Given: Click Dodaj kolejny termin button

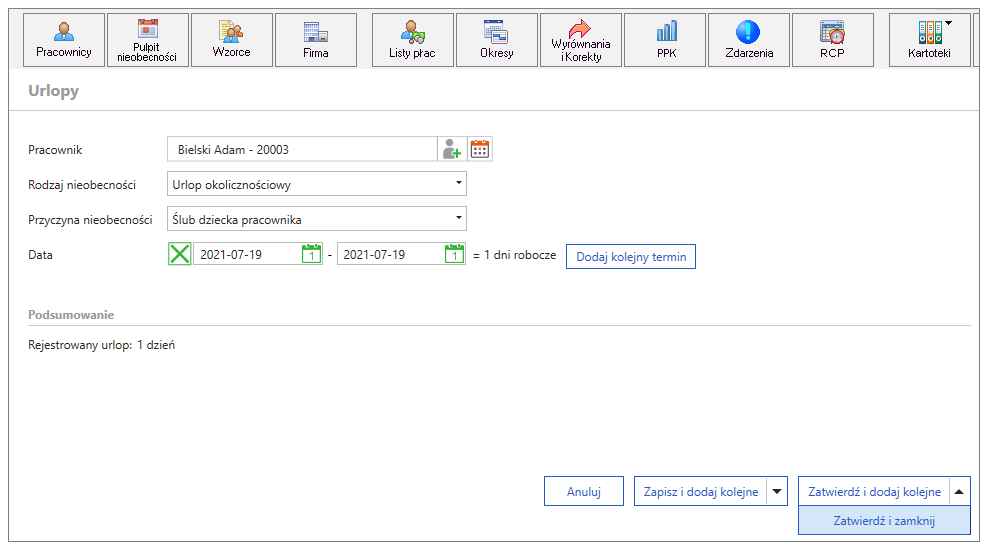Looking at the screenshot, I should pyautogui.click(x=631, y=257).
